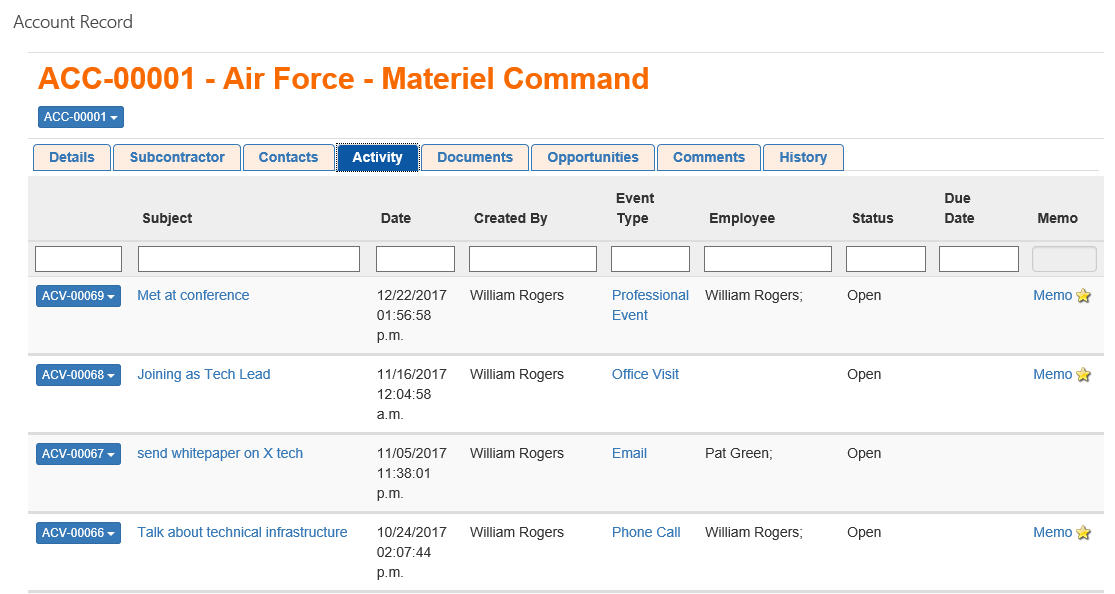Click the send whitepaper on X tech link

[220, 453]
